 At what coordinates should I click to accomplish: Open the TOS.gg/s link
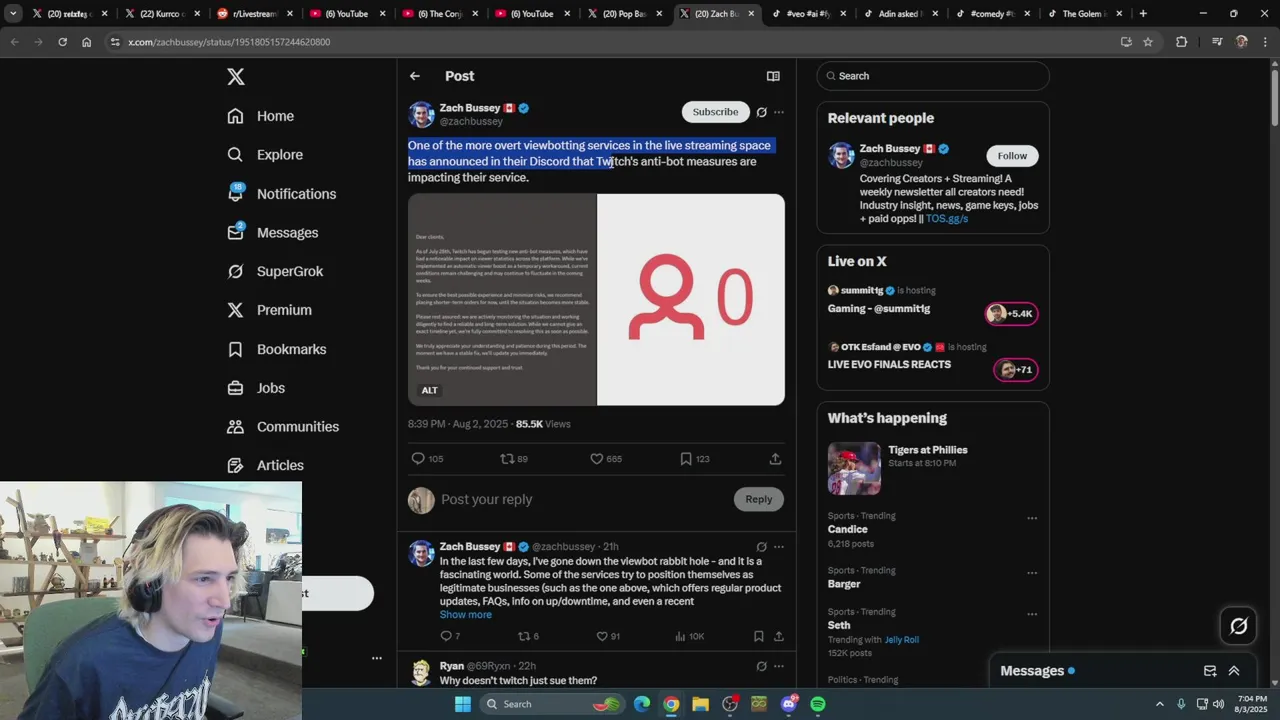point(947,218)
